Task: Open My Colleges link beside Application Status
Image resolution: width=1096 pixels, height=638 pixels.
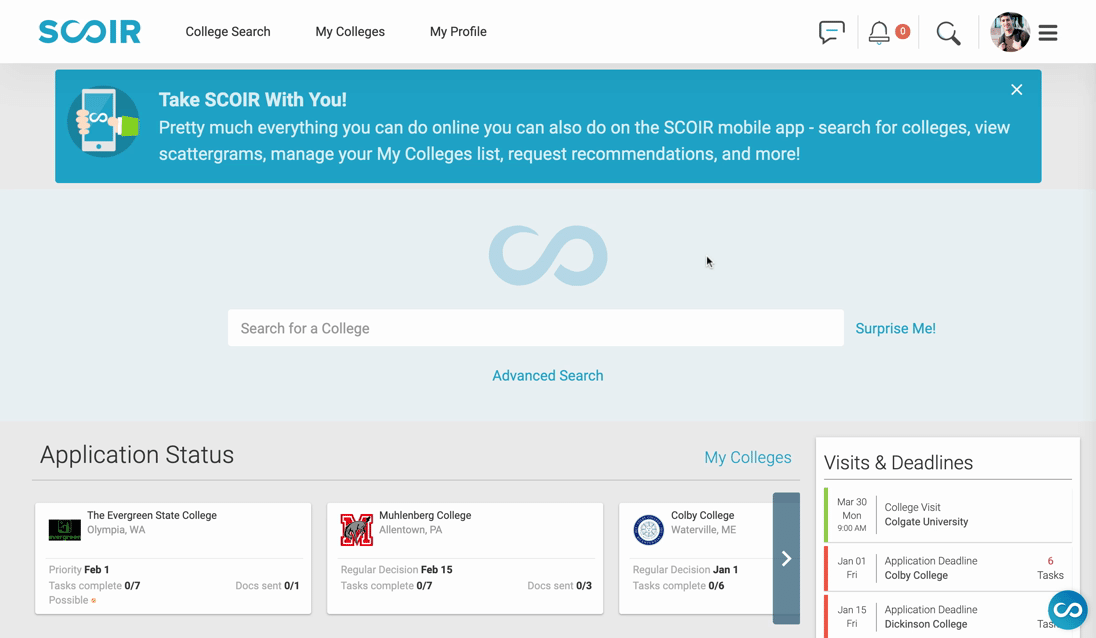Action: pyautogui.click(x=748, y=457)
